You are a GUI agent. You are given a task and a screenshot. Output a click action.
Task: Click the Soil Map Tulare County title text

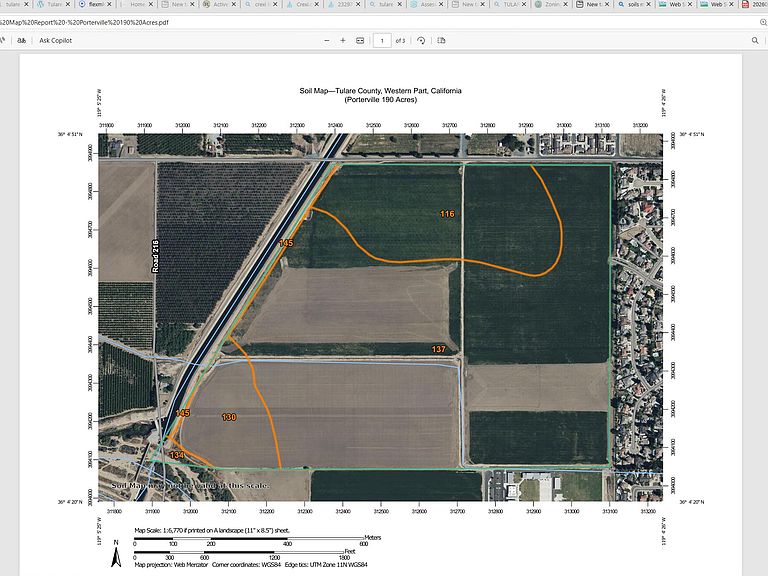(x=381, y=91)
